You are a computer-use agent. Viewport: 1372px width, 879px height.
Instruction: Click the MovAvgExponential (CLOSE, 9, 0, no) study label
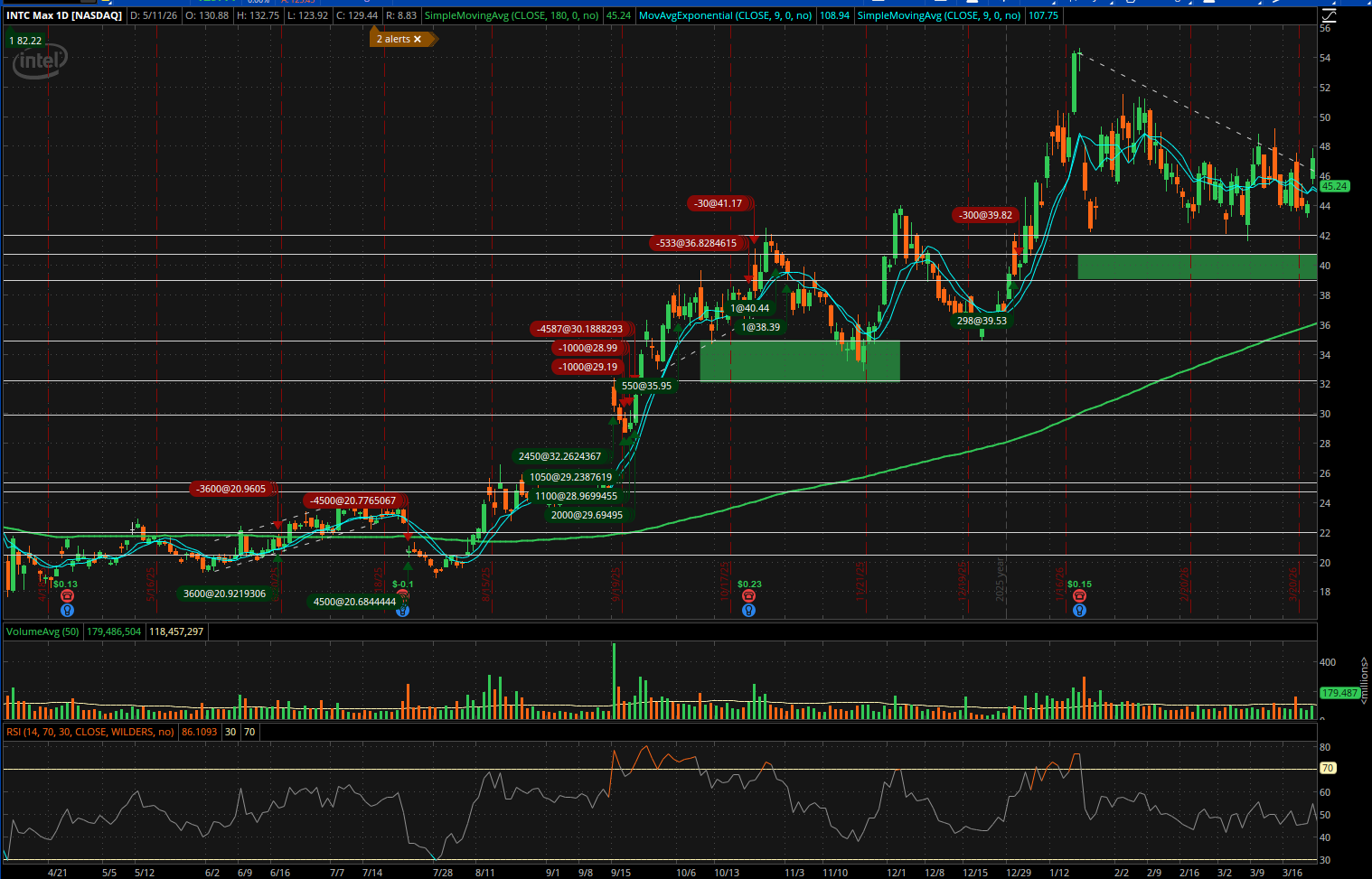(x=726, y=15)
